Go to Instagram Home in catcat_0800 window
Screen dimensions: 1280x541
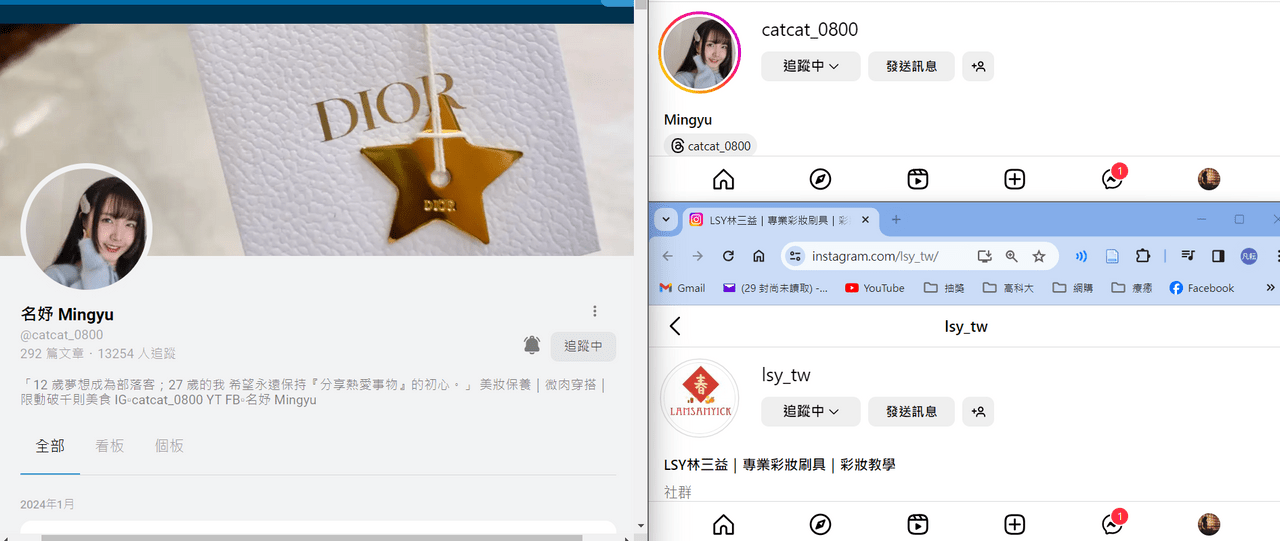point(723,180)
